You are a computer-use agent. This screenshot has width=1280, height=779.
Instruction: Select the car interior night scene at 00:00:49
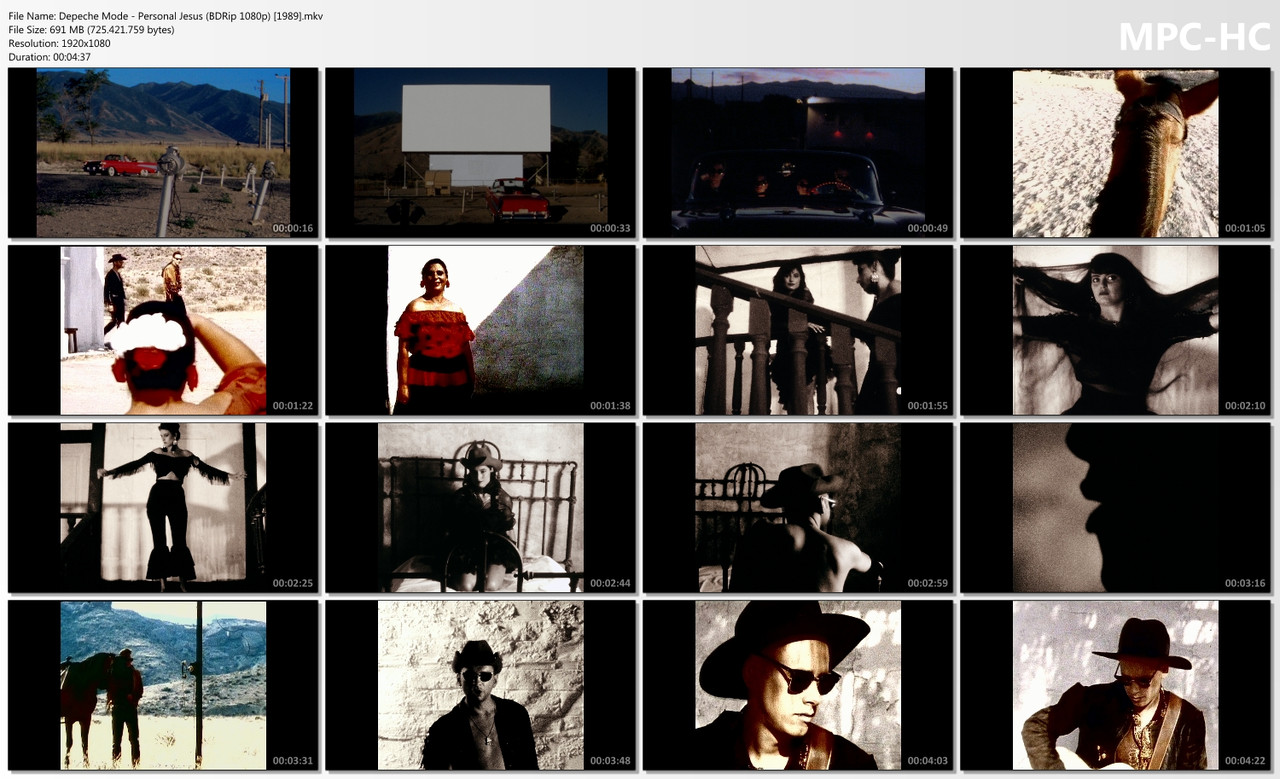(x=797, y=152)
